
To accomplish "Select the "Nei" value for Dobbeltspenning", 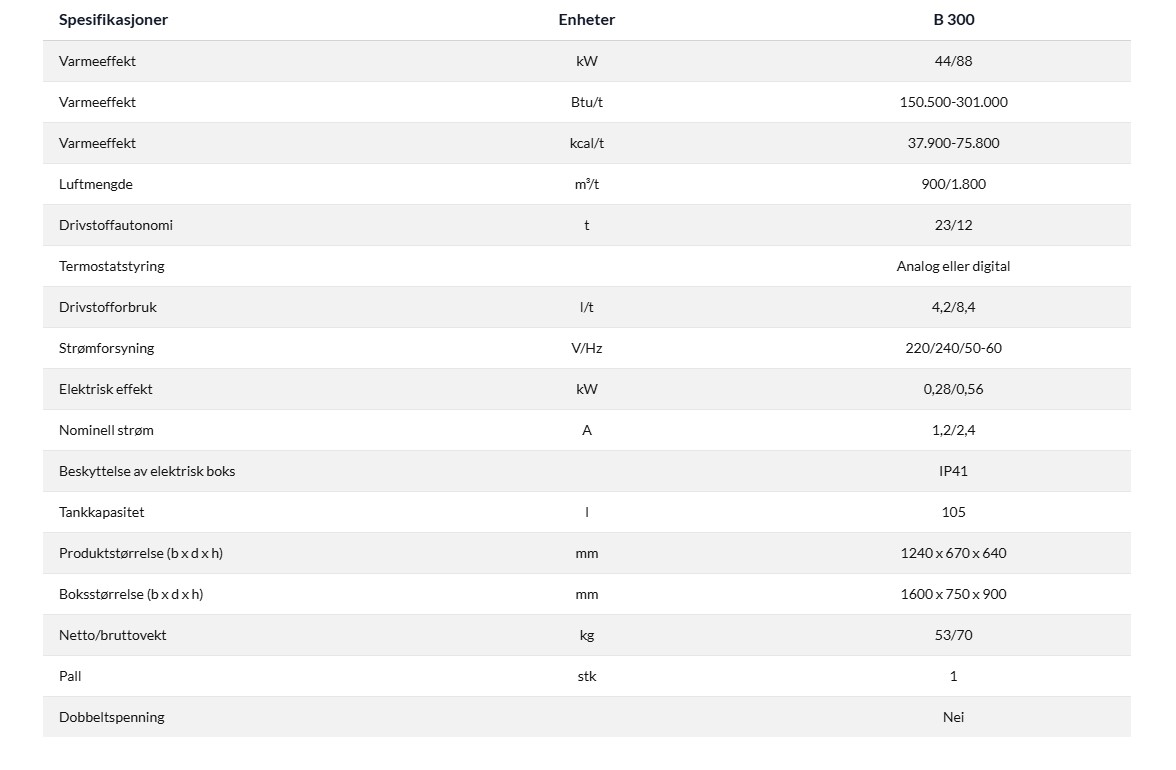I will (953, 717).
